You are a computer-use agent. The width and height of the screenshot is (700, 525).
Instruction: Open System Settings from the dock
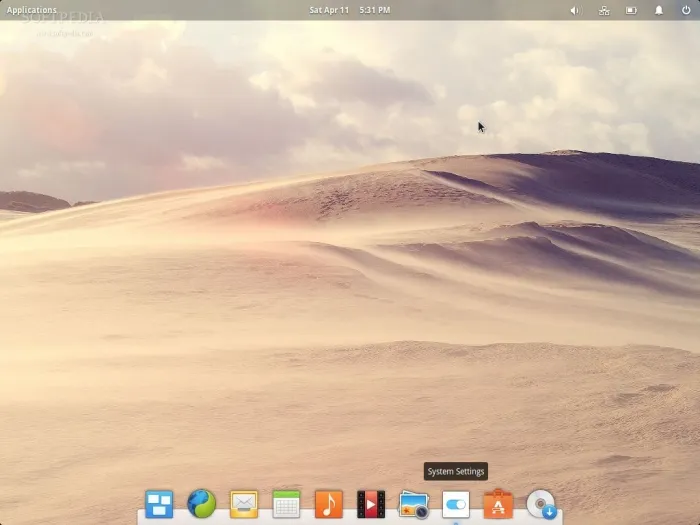[x=456, y=504]
